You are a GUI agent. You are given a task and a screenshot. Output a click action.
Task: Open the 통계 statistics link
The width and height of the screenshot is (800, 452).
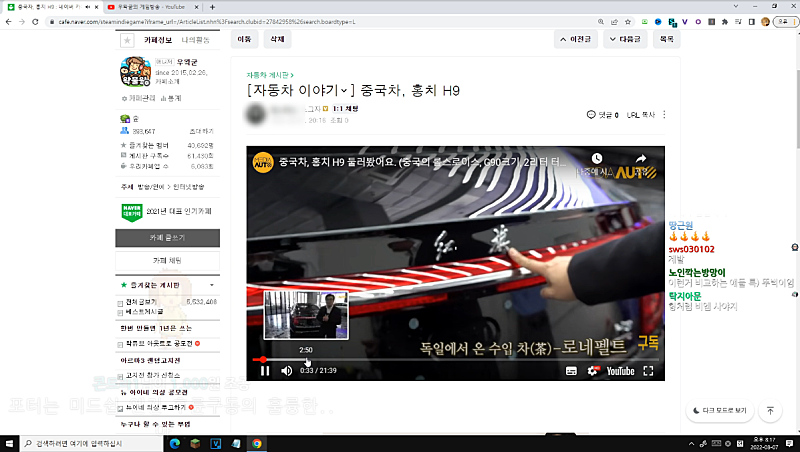(171, 98)
